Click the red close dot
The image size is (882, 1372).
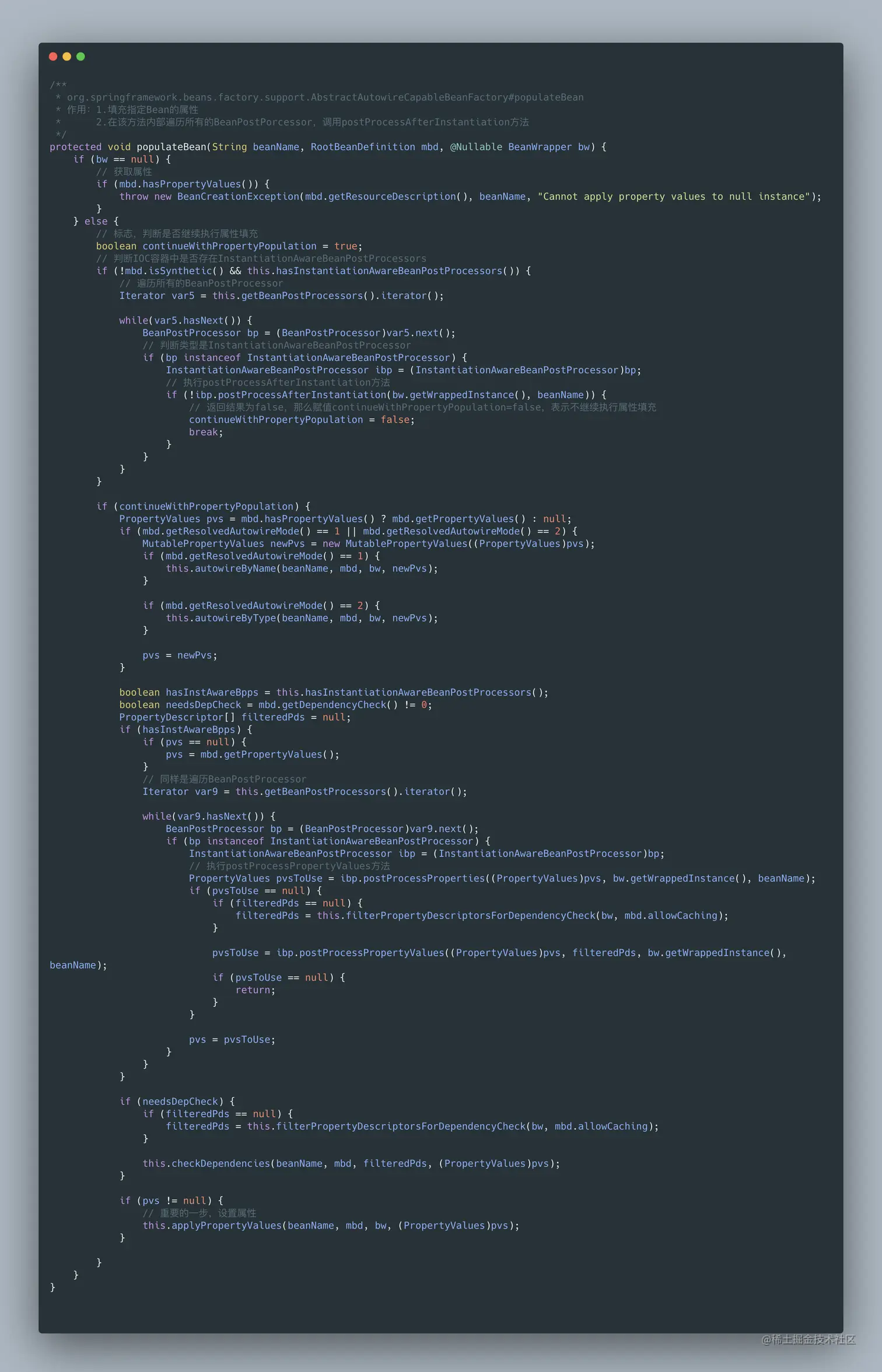(53, 57)
